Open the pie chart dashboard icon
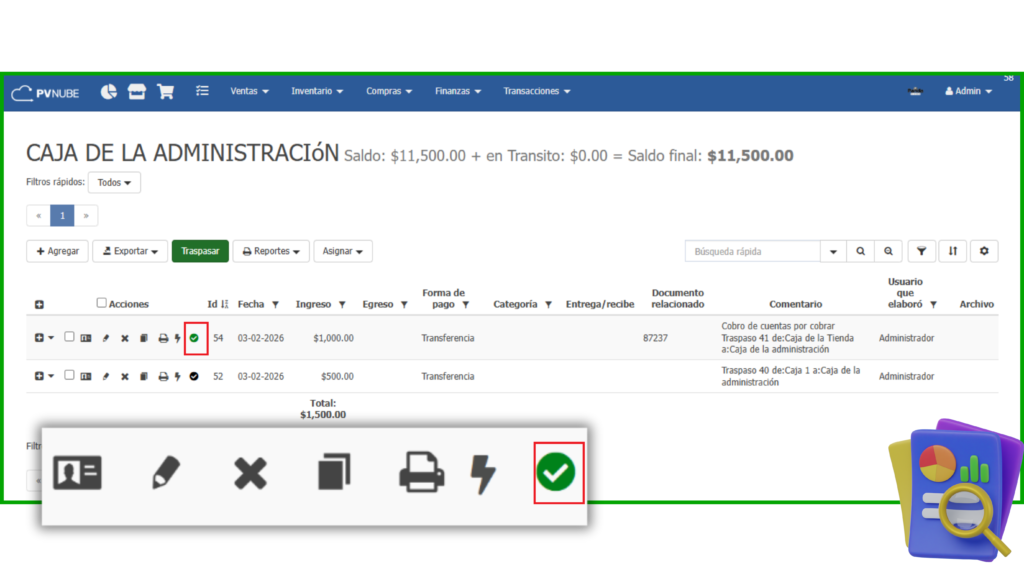The width and height of the screenshot is (1024, 576). (109, 91)
